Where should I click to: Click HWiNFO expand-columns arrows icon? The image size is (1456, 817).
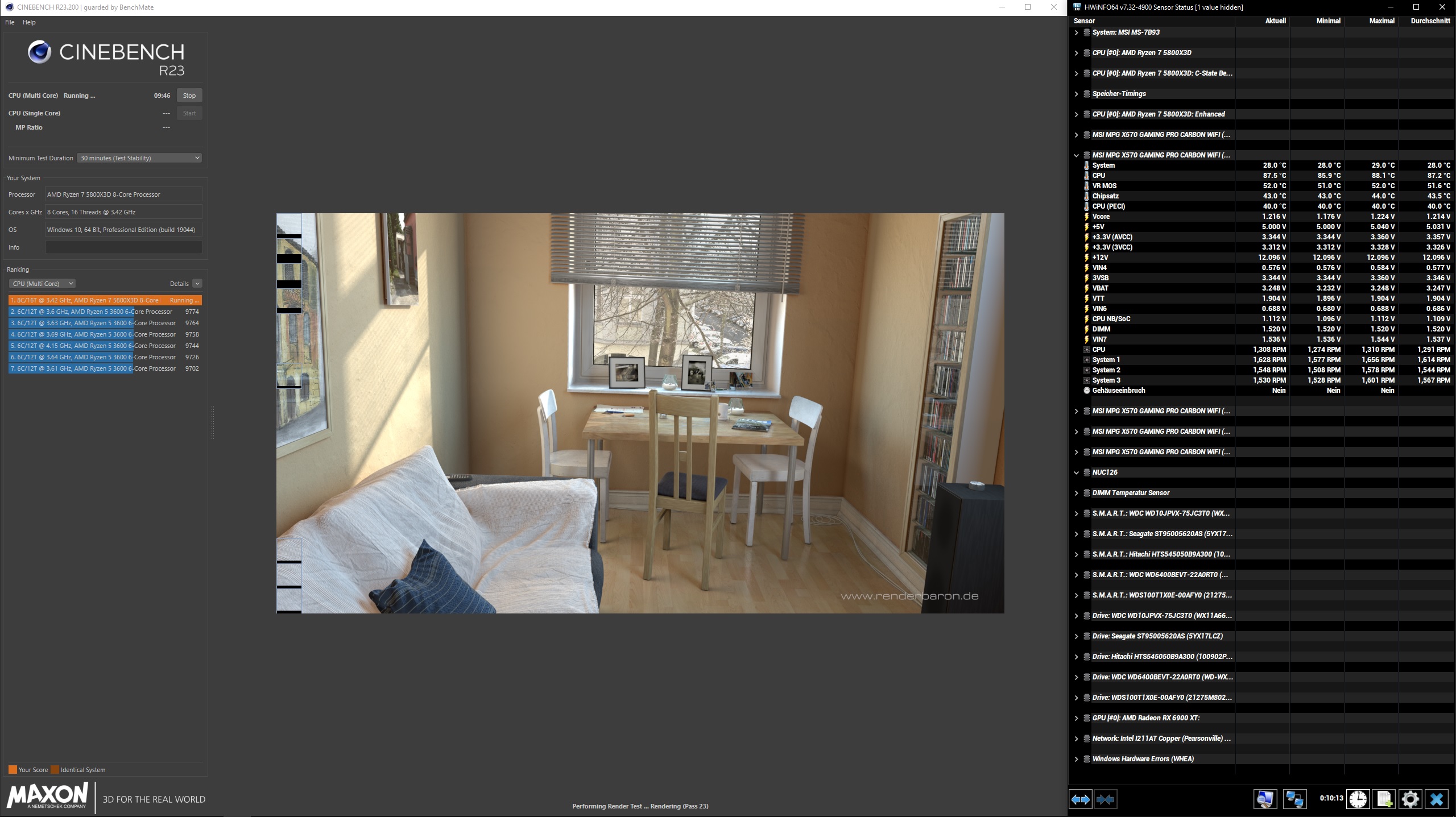1080,799
